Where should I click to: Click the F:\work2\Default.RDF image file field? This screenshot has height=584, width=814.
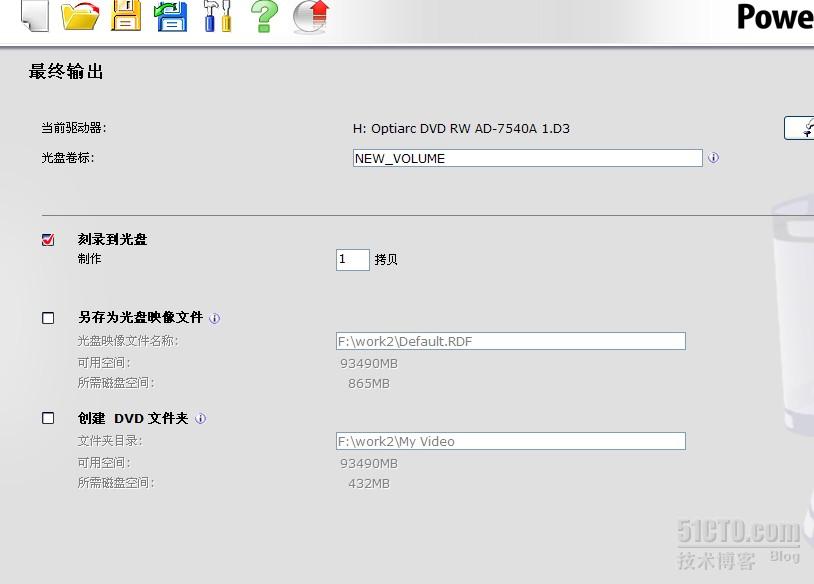[511, 341]
